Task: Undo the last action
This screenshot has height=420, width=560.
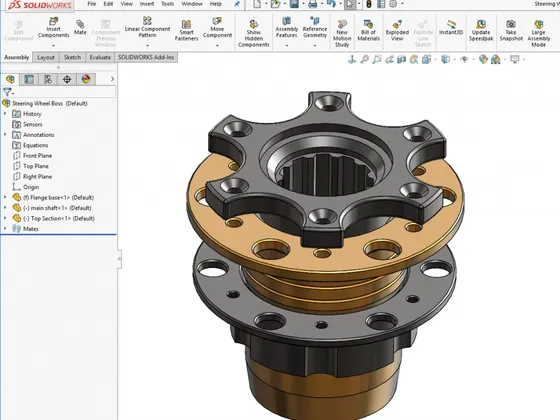Action: click(331, 4)
